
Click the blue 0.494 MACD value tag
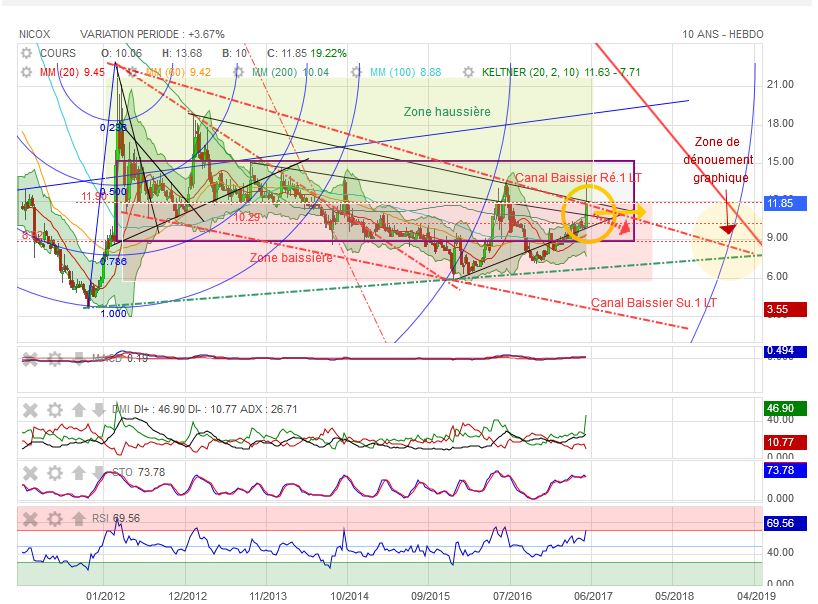(785, 351)
